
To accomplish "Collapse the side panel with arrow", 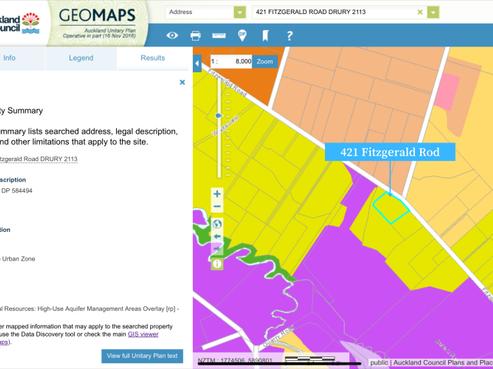I will tap(197, 63).
